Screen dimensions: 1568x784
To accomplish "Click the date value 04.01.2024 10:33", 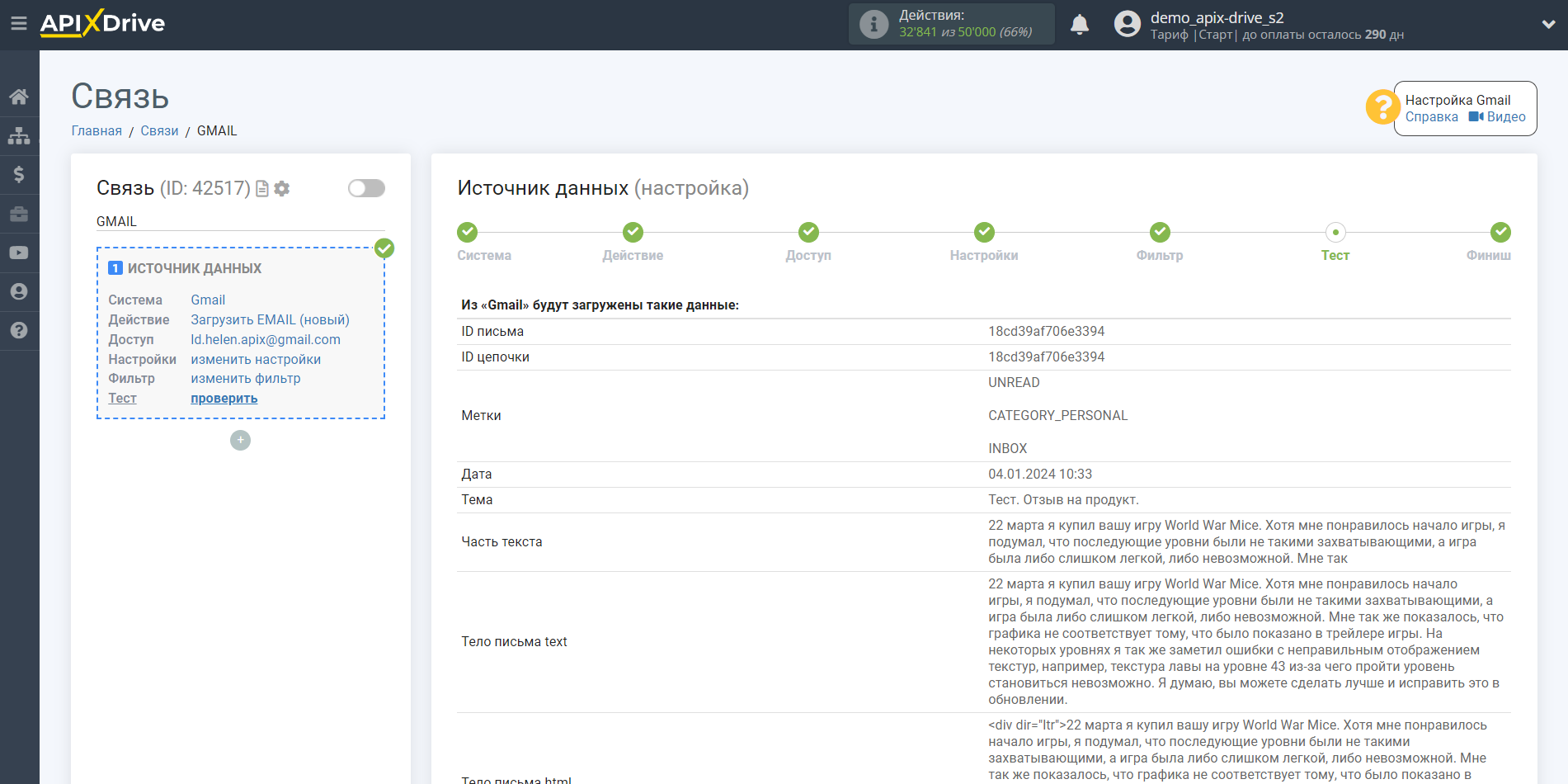I will [1040, 475].
